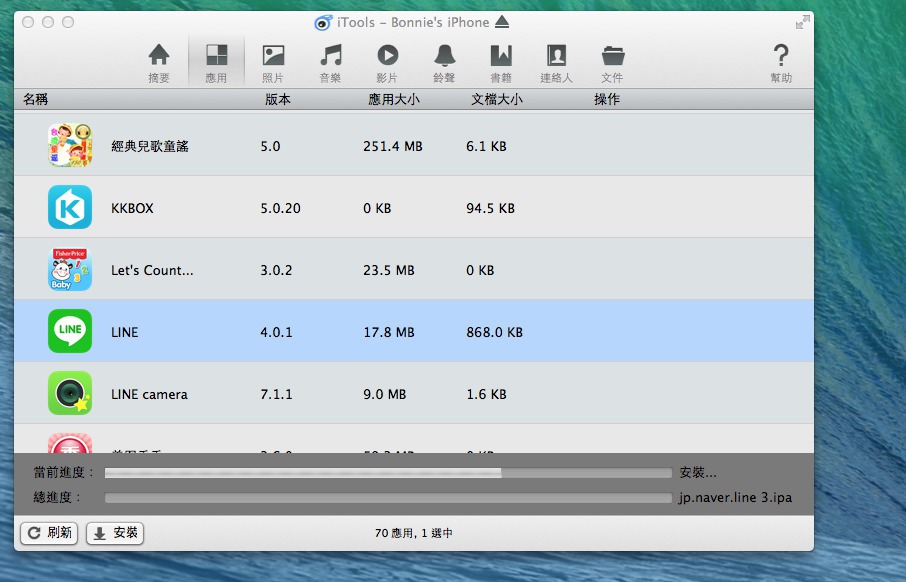The image size is (906, 582).
Task: Click the 操作 actions column header
Action: click(607, 99)
